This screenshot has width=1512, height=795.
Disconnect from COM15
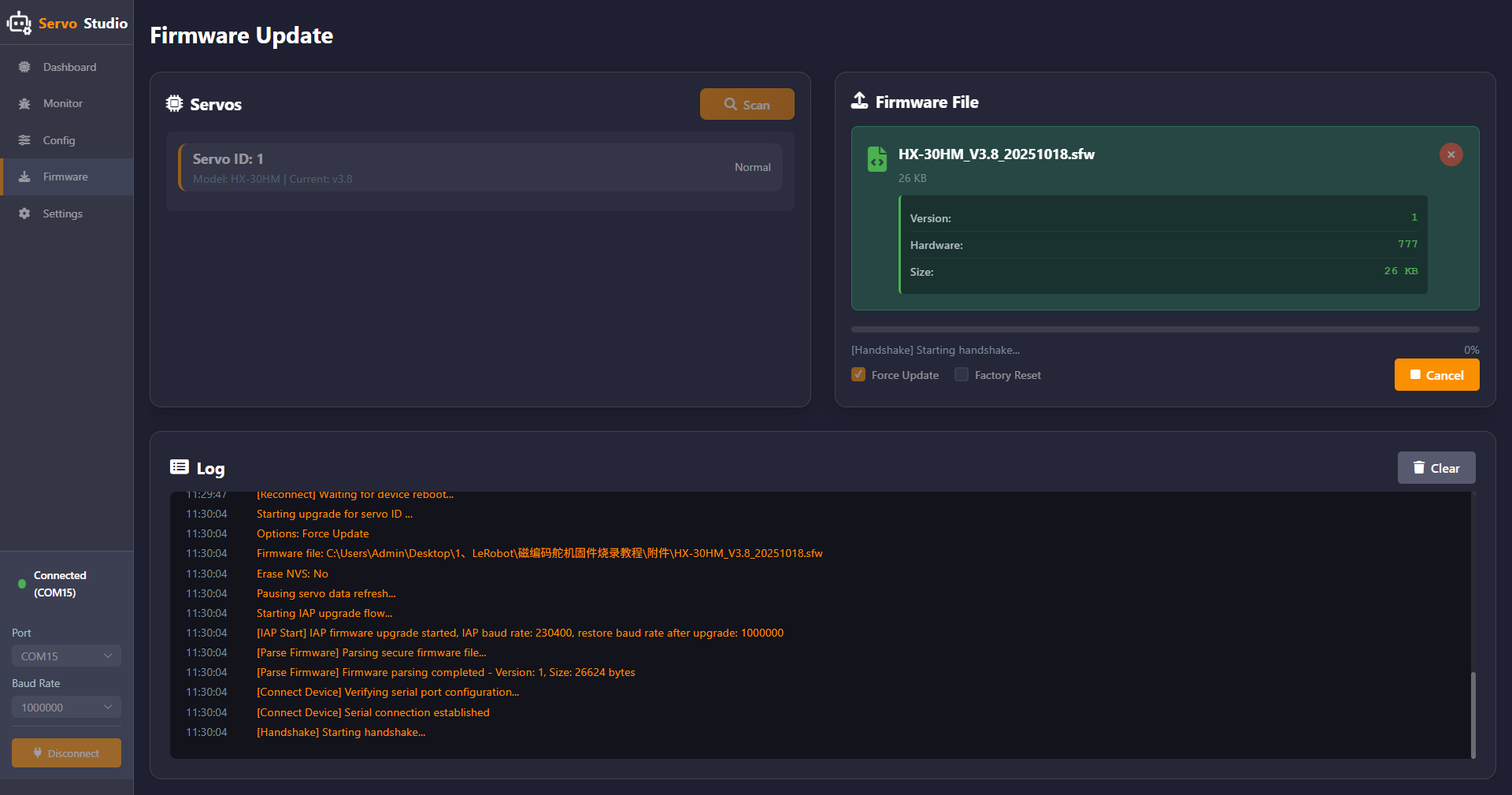66,753
